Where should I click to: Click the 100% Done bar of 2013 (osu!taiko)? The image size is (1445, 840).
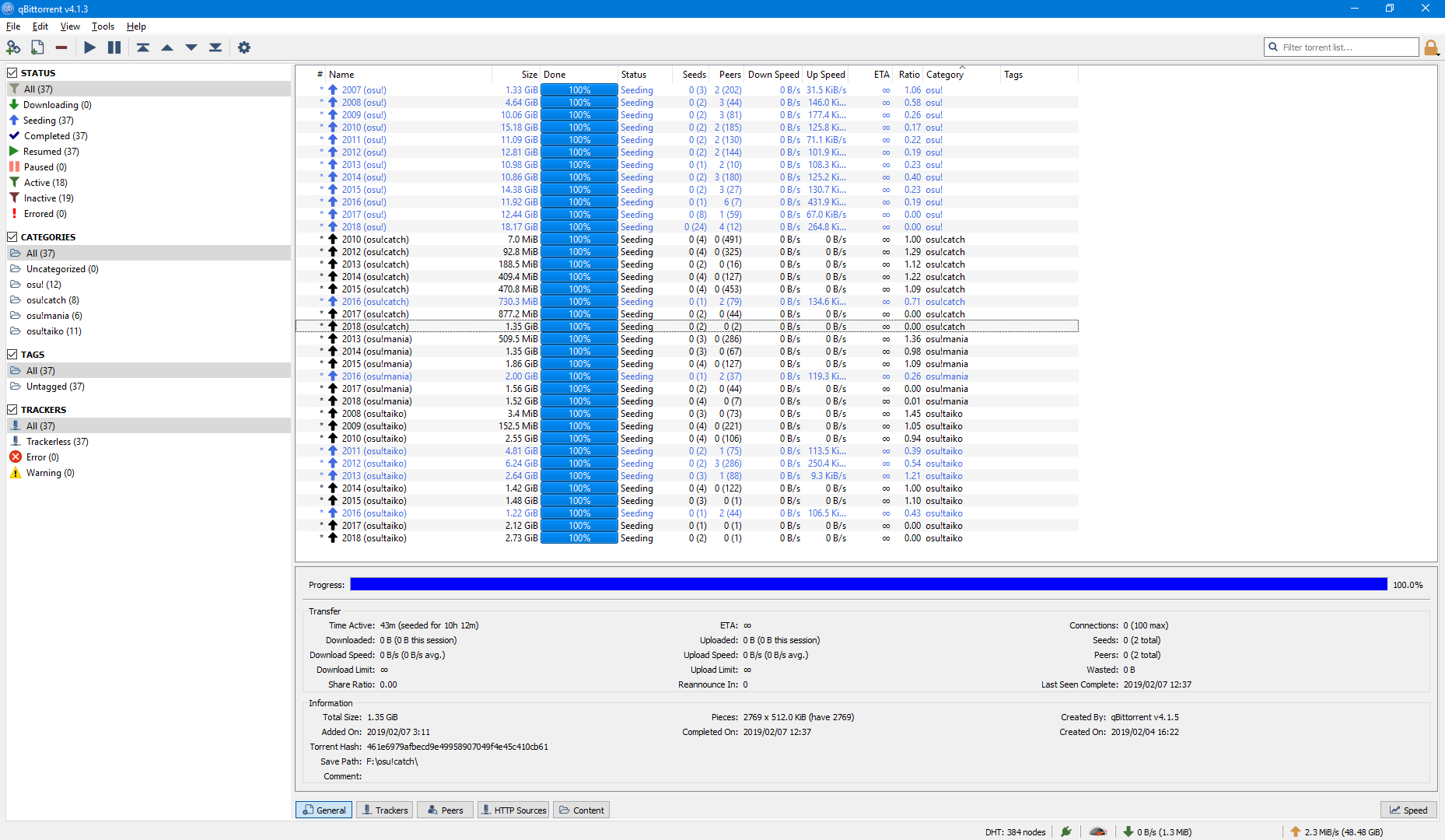[579, 476]
